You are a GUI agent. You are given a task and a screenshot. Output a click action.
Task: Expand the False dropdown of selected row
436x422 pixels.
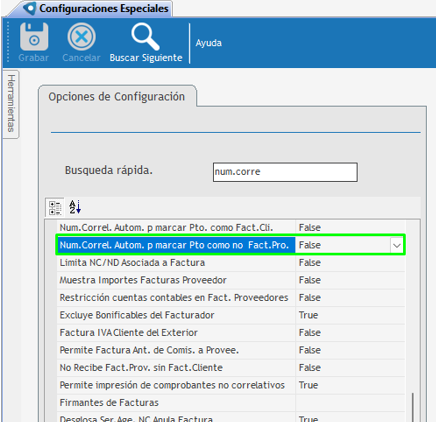[396, 246]
